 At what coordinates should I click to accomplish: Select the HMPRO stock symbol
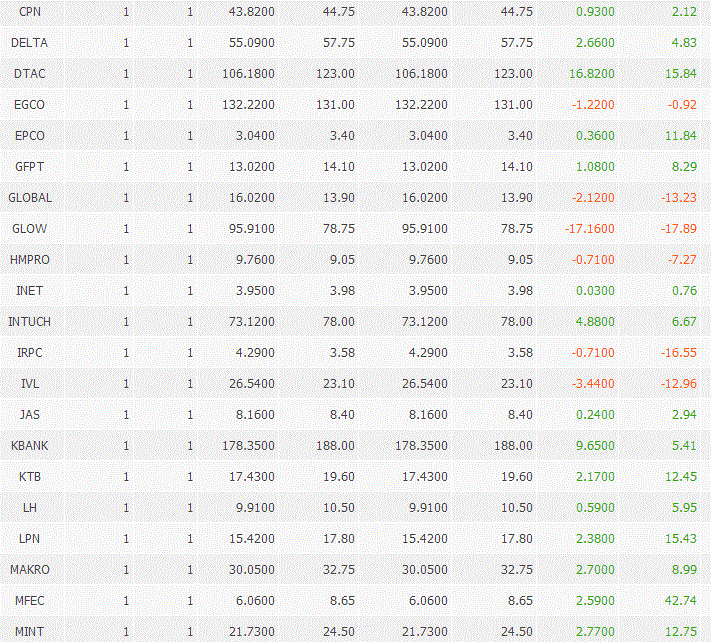click(30, 260)
